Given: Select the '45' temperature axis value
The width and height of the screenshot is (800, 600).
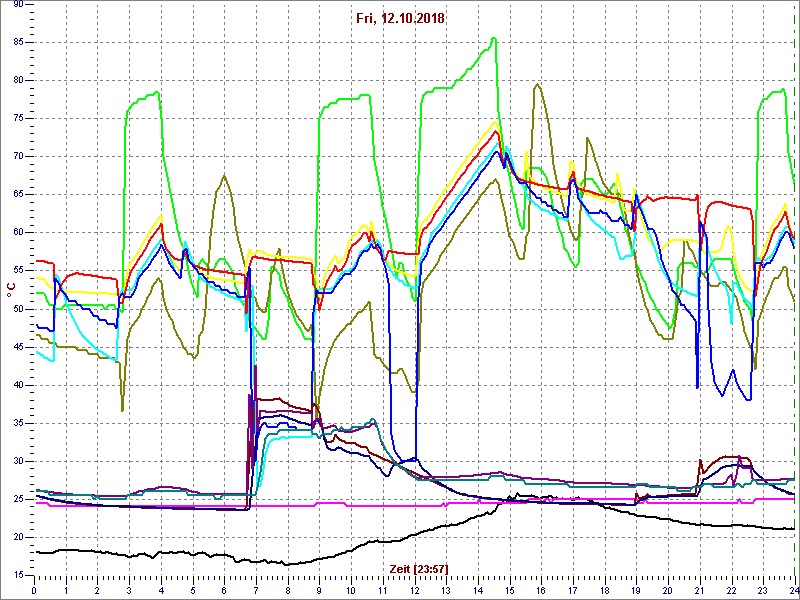Looking at the screenshot, I should coord(18,347).
